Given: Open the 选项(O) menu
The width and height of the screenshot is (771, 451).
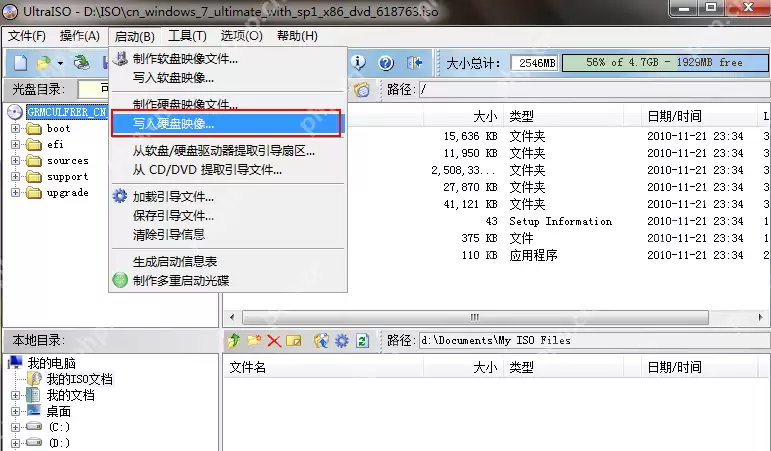Looking at the screenshot, I should click(241, 36).
